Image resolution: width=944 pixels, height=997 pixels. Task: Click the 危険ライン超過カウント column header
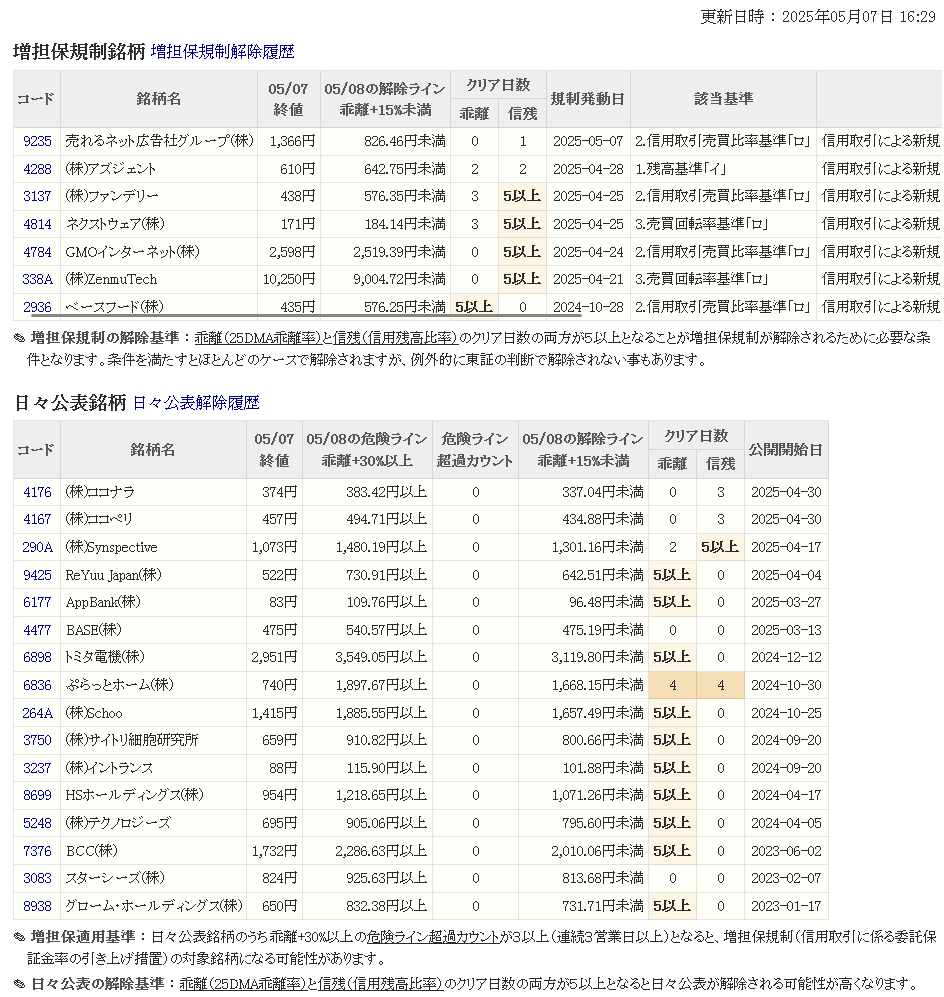(475, 450)
